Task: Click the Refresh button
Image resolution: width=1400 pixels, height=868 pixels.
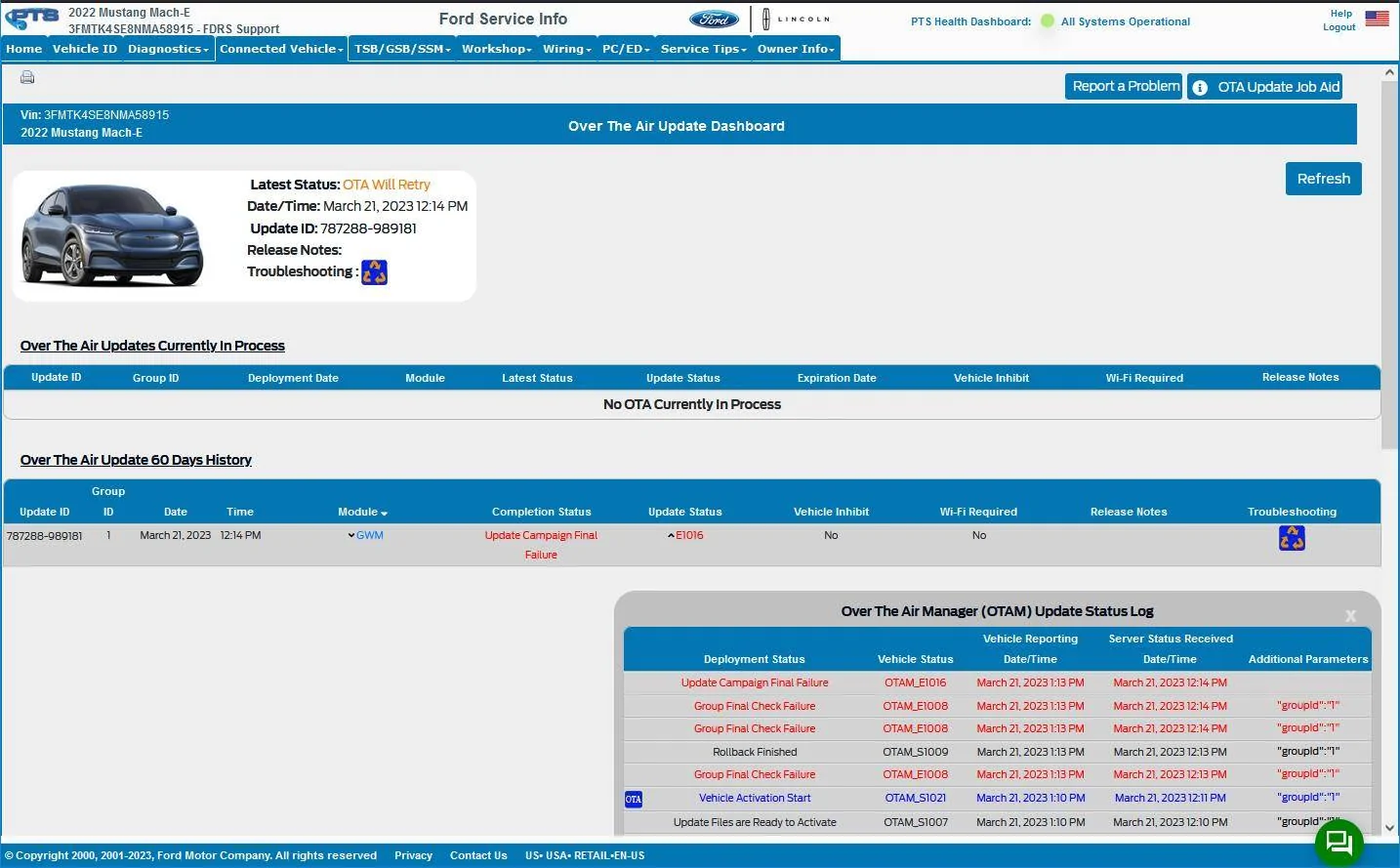Action: click(x=1323, y=179)
